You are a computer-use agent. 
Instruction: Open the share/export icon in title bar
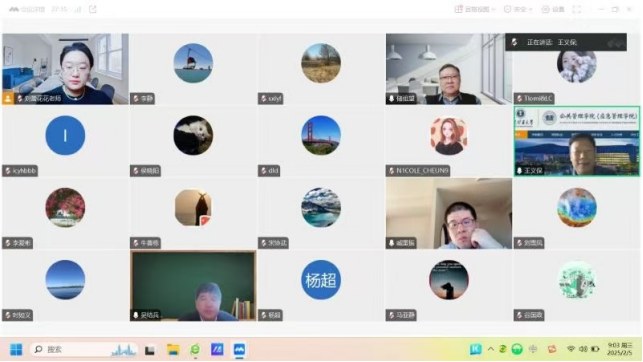93,9
